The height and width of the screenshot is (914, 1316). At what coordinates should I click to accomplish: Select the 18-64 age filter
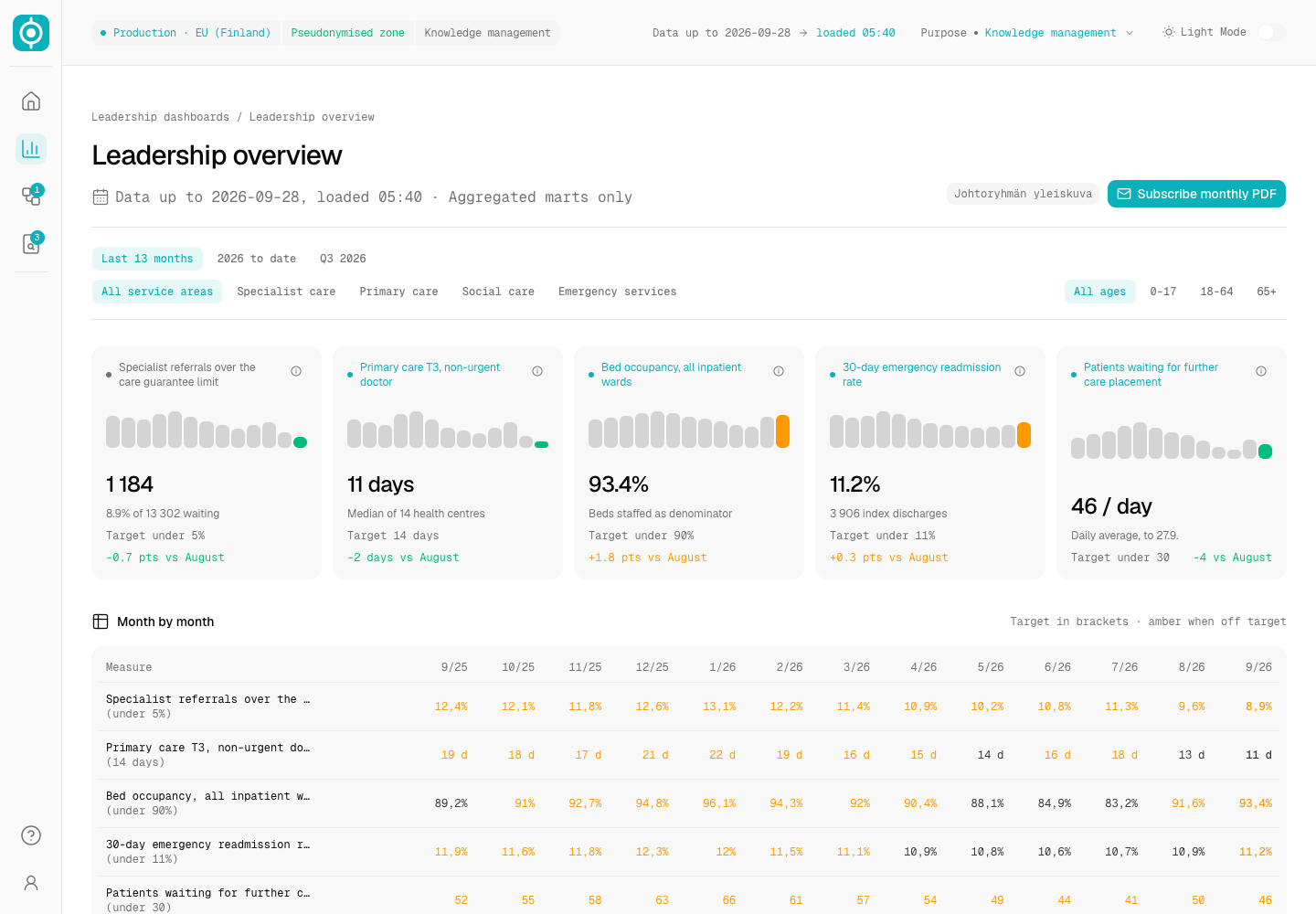1216,292
